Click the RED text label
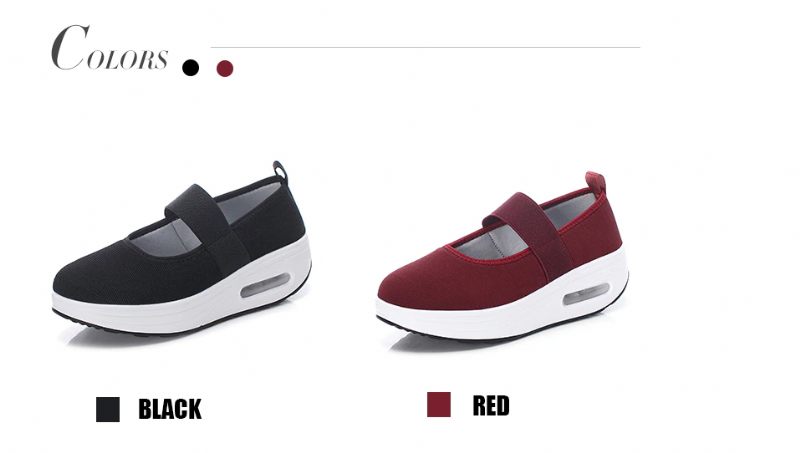 tap(491, 406)
